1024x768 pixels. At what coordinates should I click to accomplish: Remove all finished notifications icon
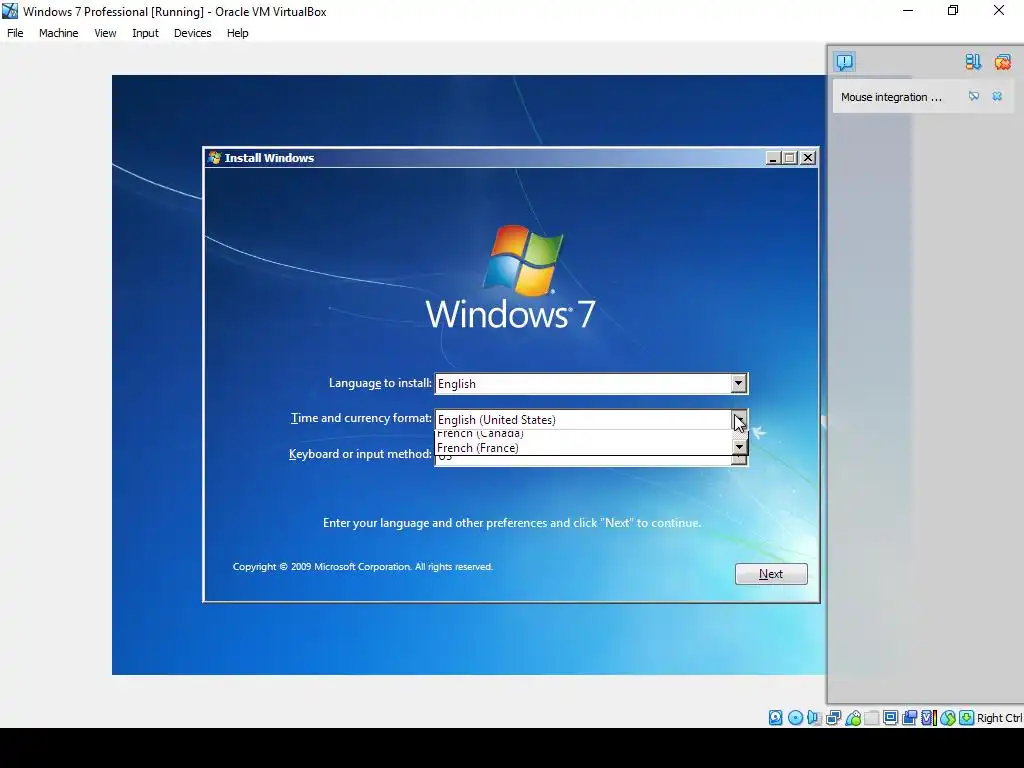click(x=1002, y=62)
